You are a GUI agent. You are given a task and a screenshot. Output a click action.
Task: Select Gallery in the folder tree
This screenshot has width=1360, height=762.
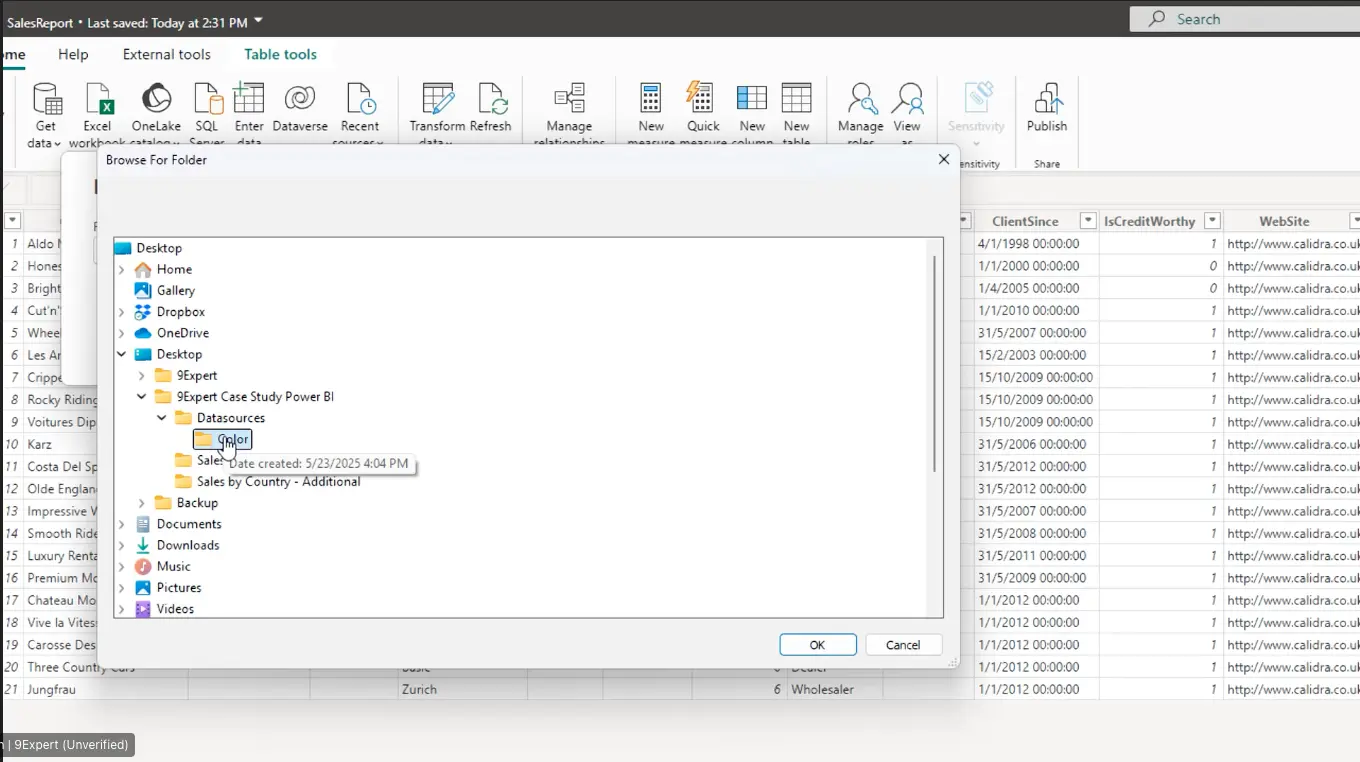(x=176, y=290)
